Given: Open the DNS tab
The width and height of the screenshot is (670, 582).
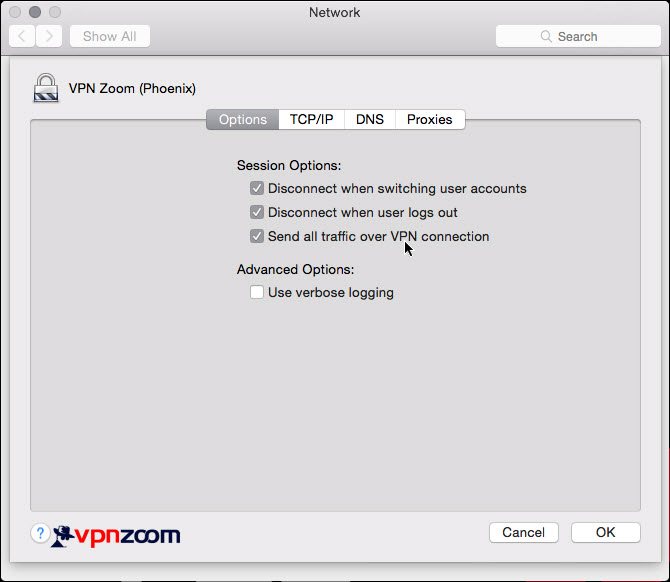Looking at the screenshot, I should coord(370,119).
